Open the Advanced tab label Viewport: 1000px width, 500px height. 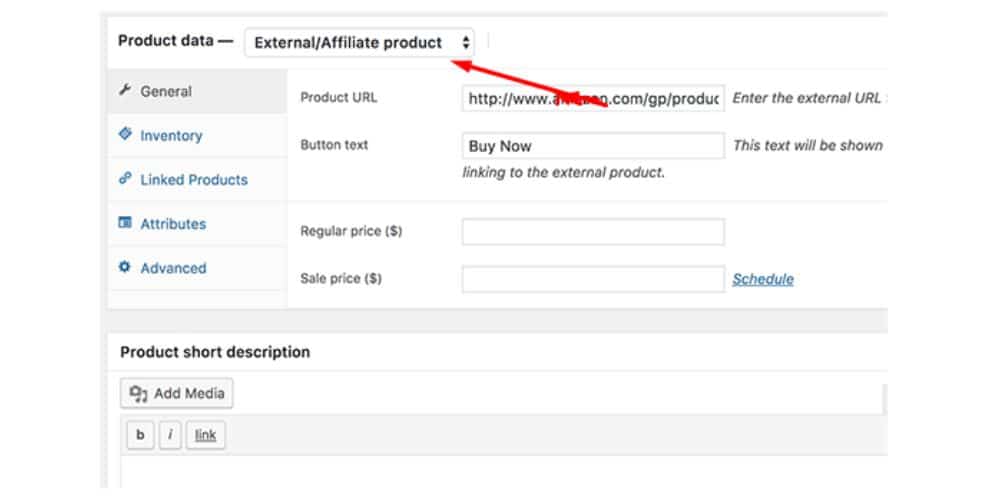(x=173, y=268)
